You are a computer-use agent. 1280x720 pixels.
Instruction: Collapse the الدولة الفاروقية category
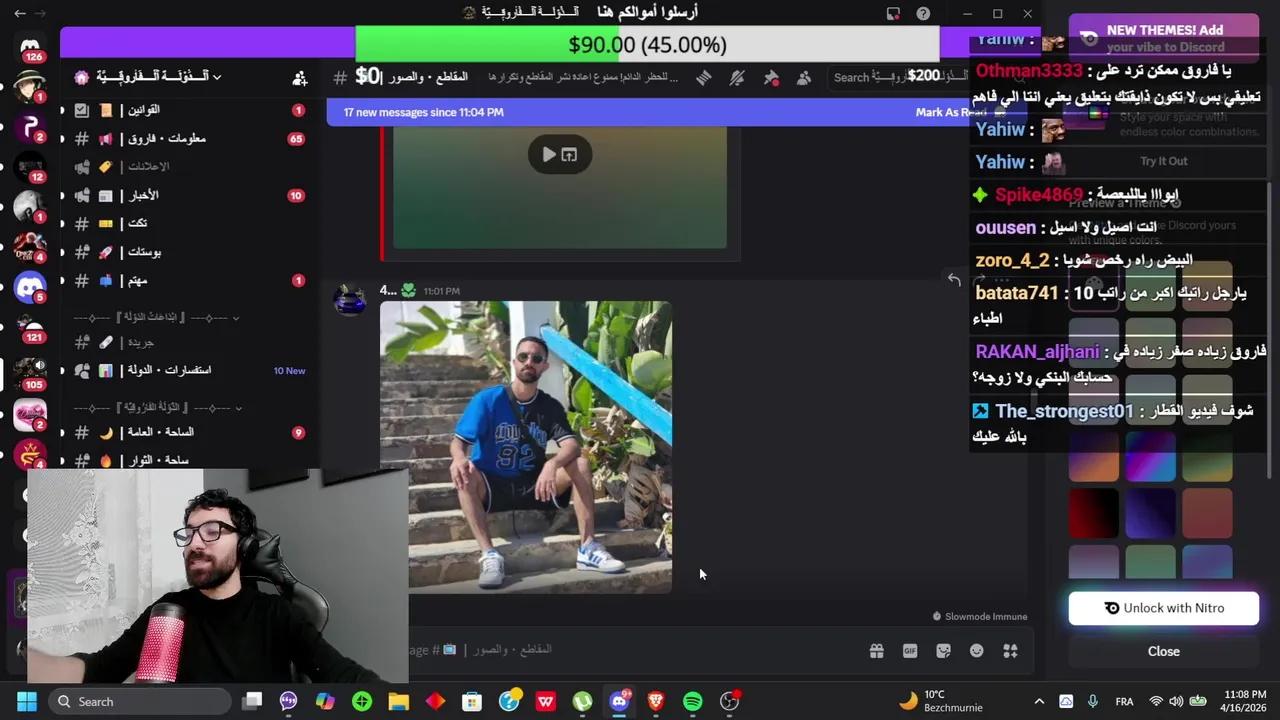(157, 408)
